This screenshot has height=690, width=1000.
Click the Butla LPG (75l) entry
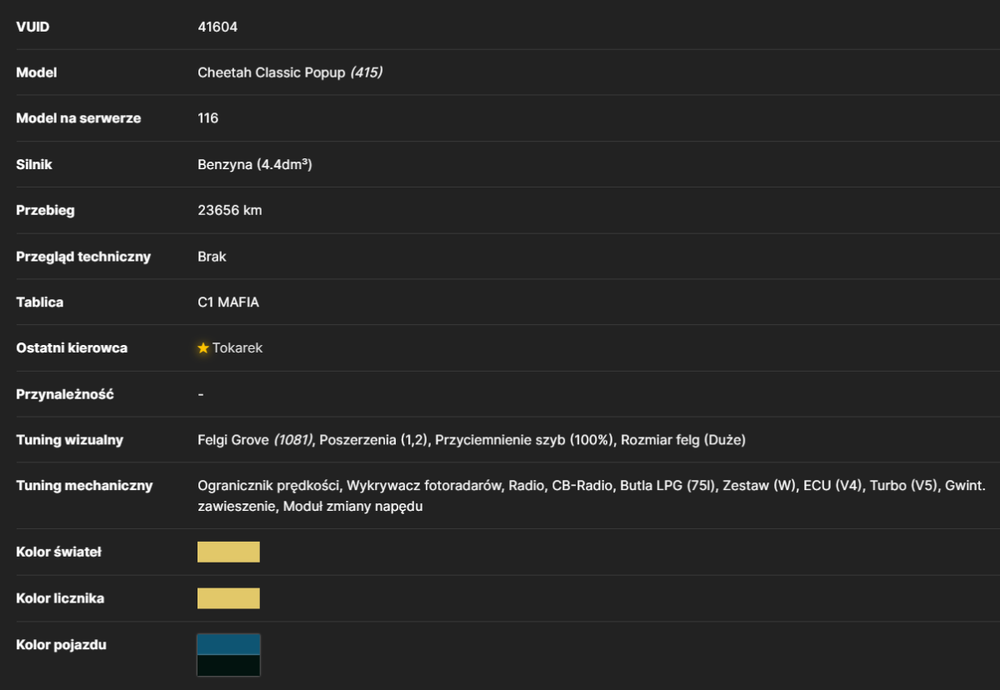click(669, 485)
